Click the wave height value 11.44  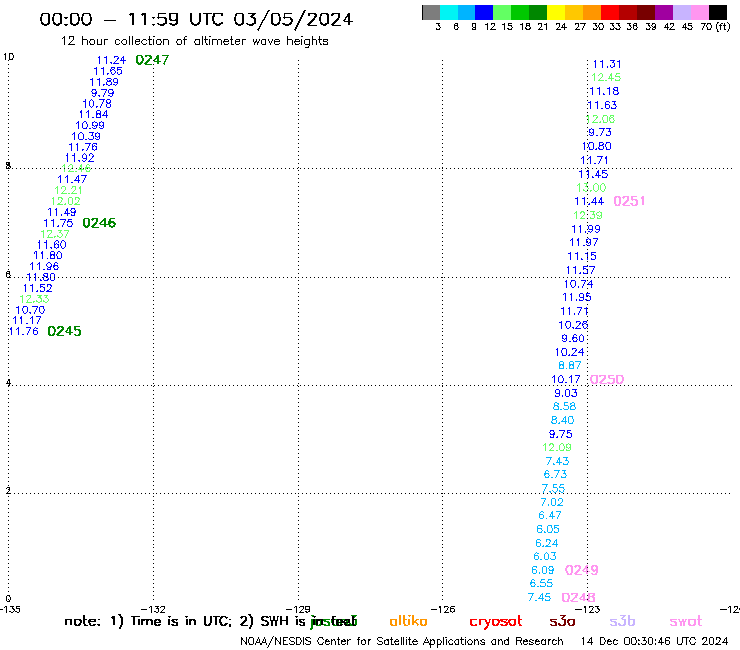[x=589, y=202]
